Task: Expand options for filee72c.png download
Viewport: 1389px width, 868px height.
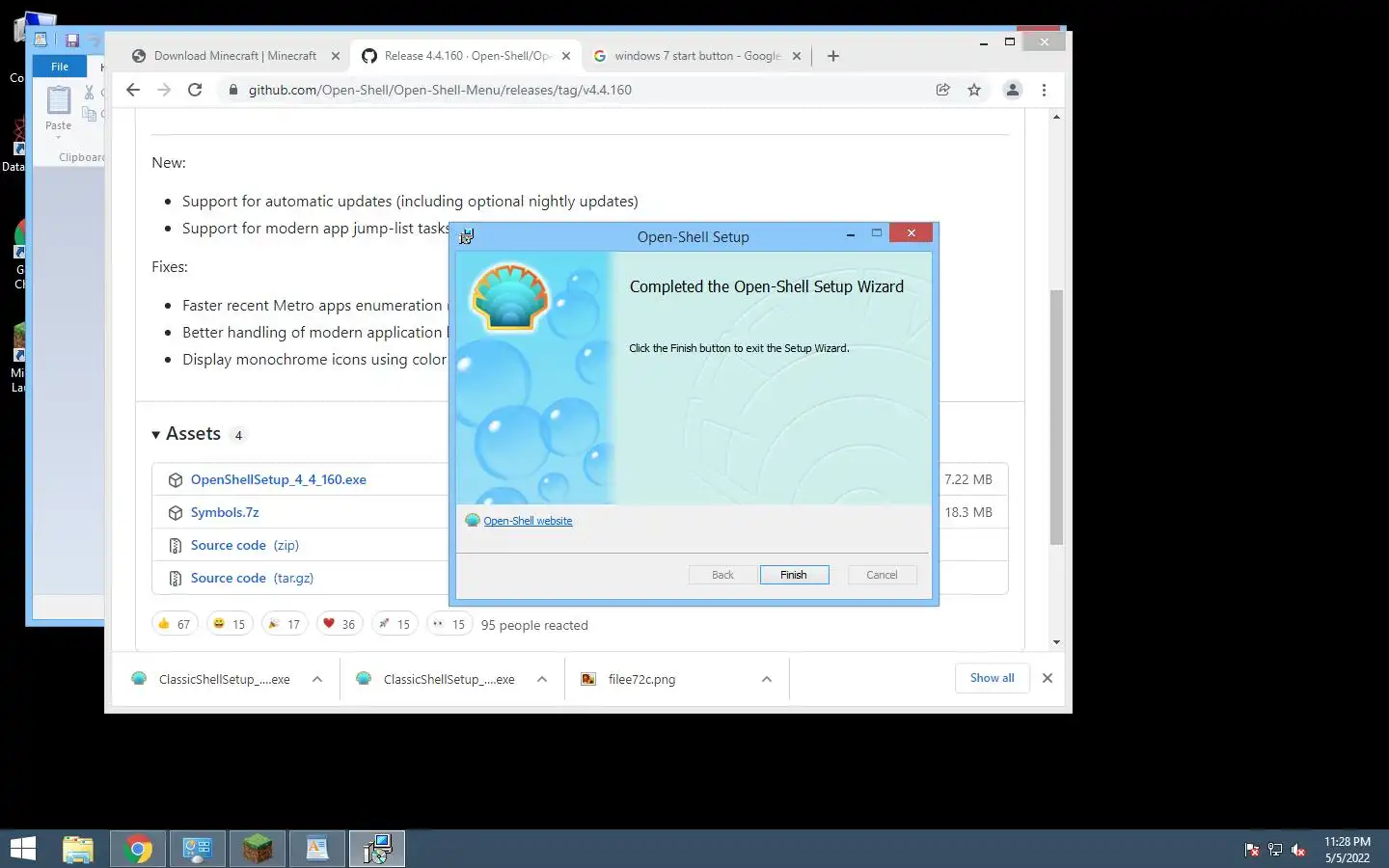Action: coord(767,679)
